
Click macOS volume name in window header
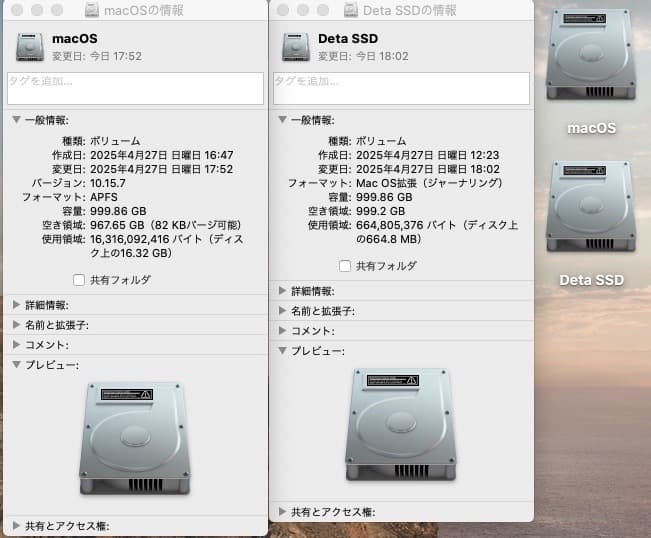tap(75, 39)
